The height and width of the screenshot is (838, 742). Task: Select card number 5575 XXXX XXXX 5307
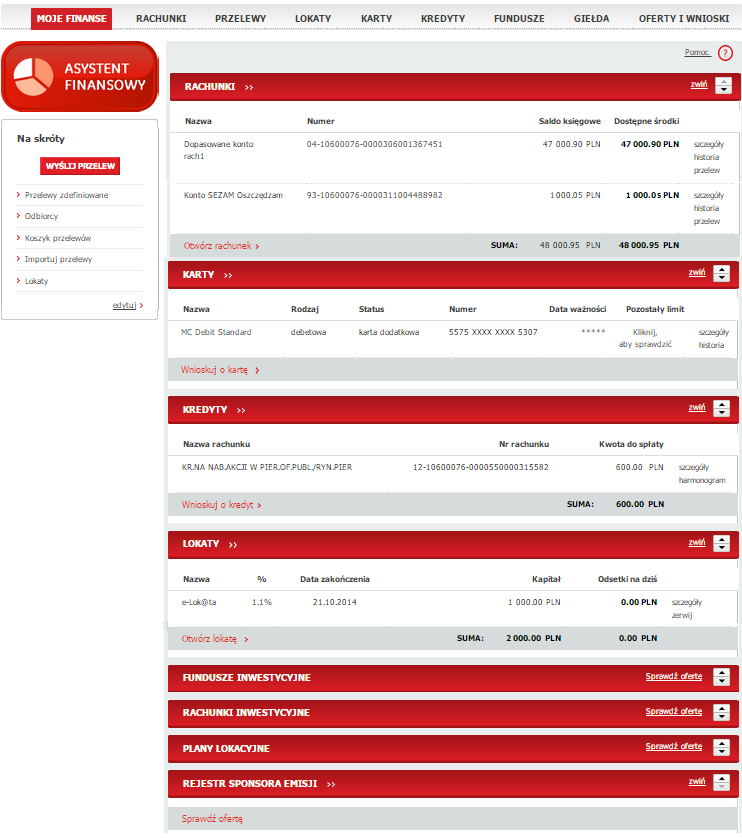[493, 332]
